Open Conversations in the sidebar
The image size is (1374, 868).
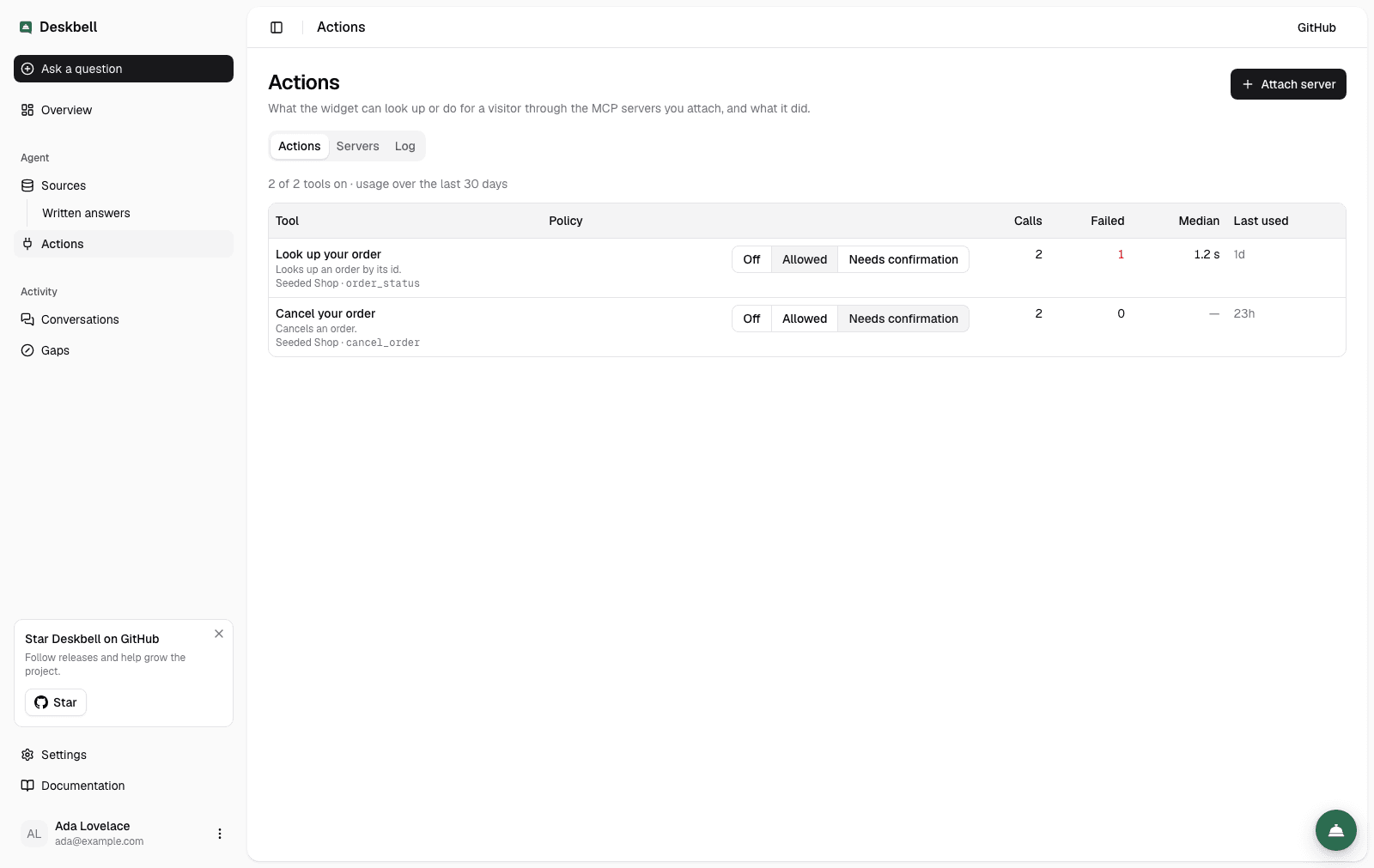coord(124,319)
